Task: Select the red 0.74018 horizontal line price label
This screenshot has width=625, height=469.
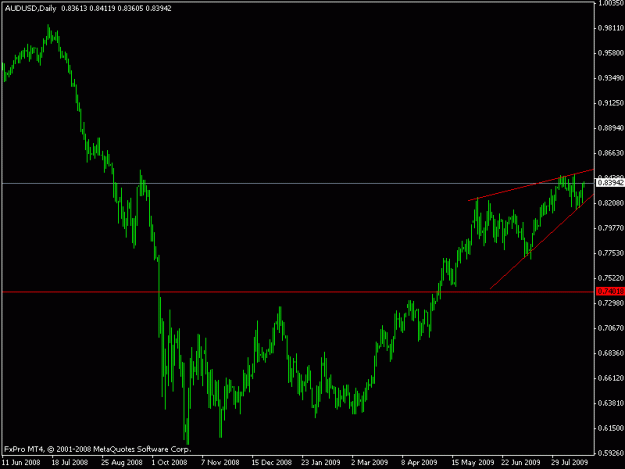Action: 610,291
